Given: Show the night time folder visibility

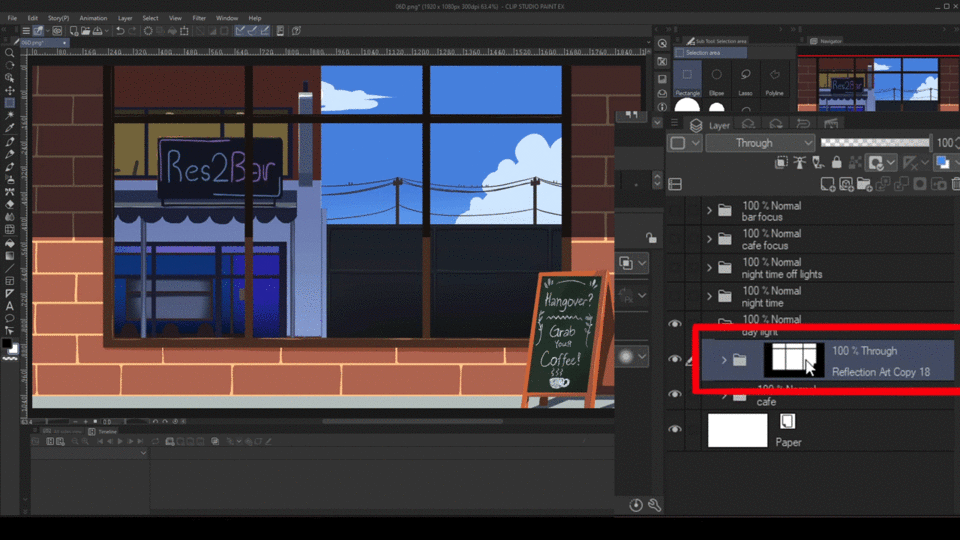Looking at the screenshot, I should (x=675, y=296).
